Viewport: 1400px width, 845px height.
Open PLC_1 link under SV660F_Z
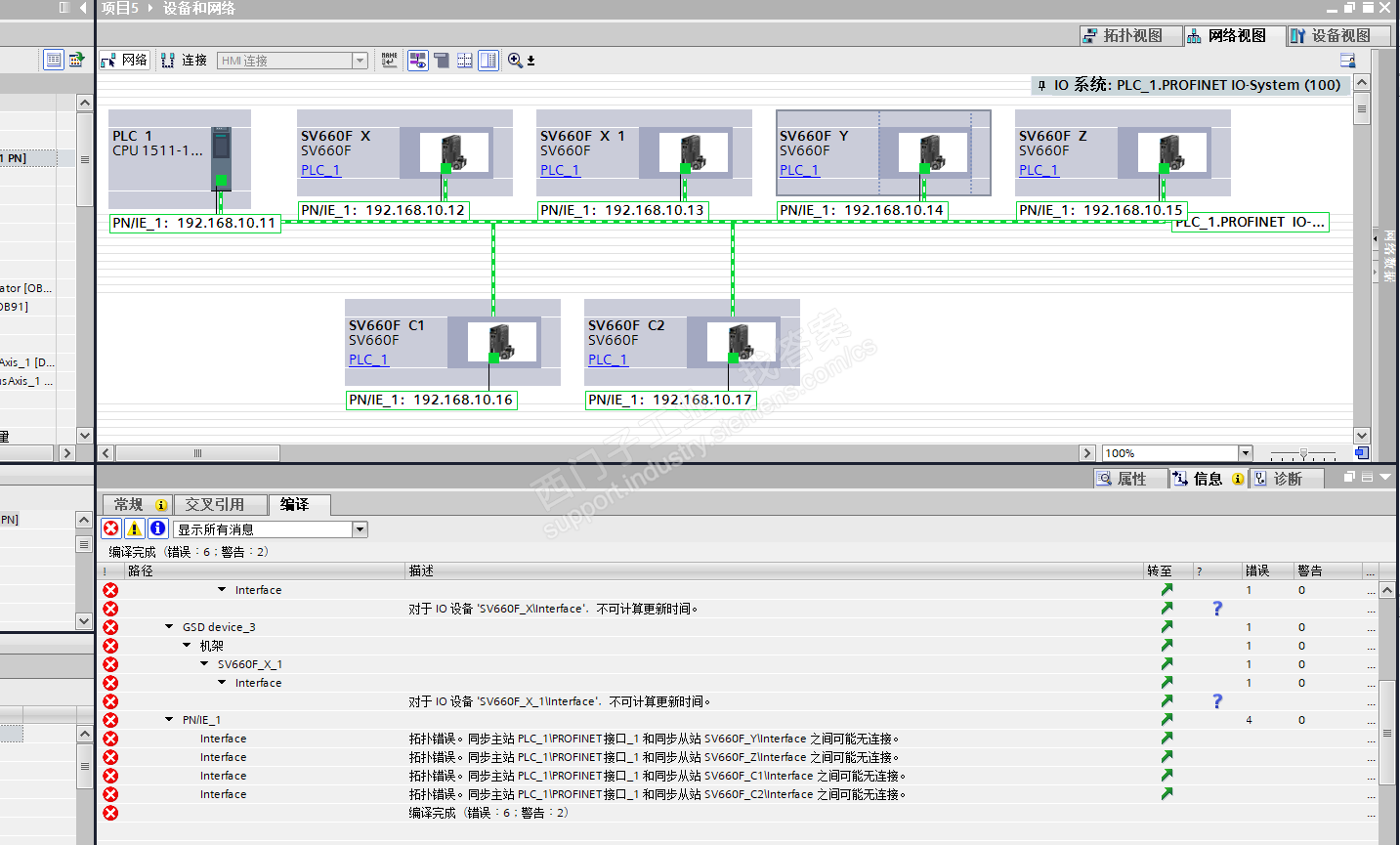[x=1039, y=170]
